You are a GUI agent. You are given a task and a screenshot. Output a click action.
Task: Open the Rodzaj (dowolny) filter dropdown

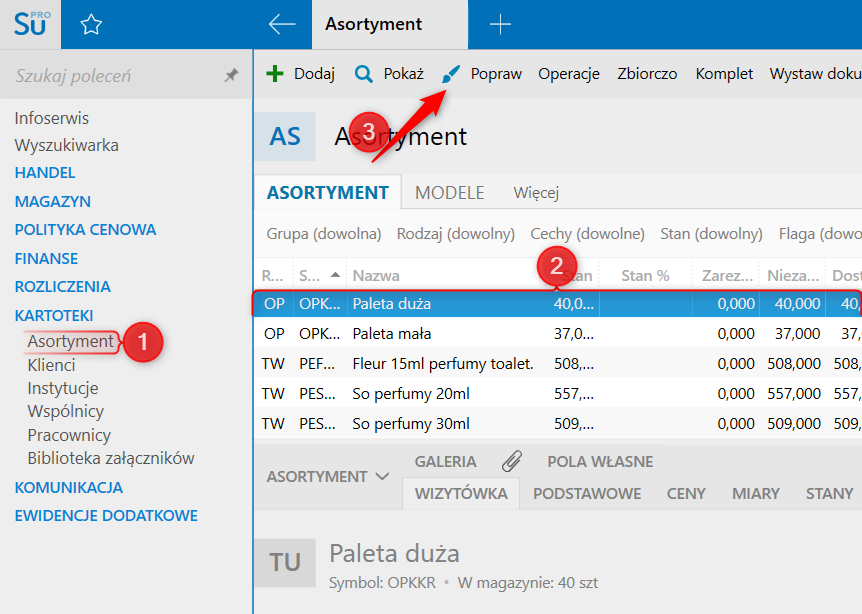point(455,234)
